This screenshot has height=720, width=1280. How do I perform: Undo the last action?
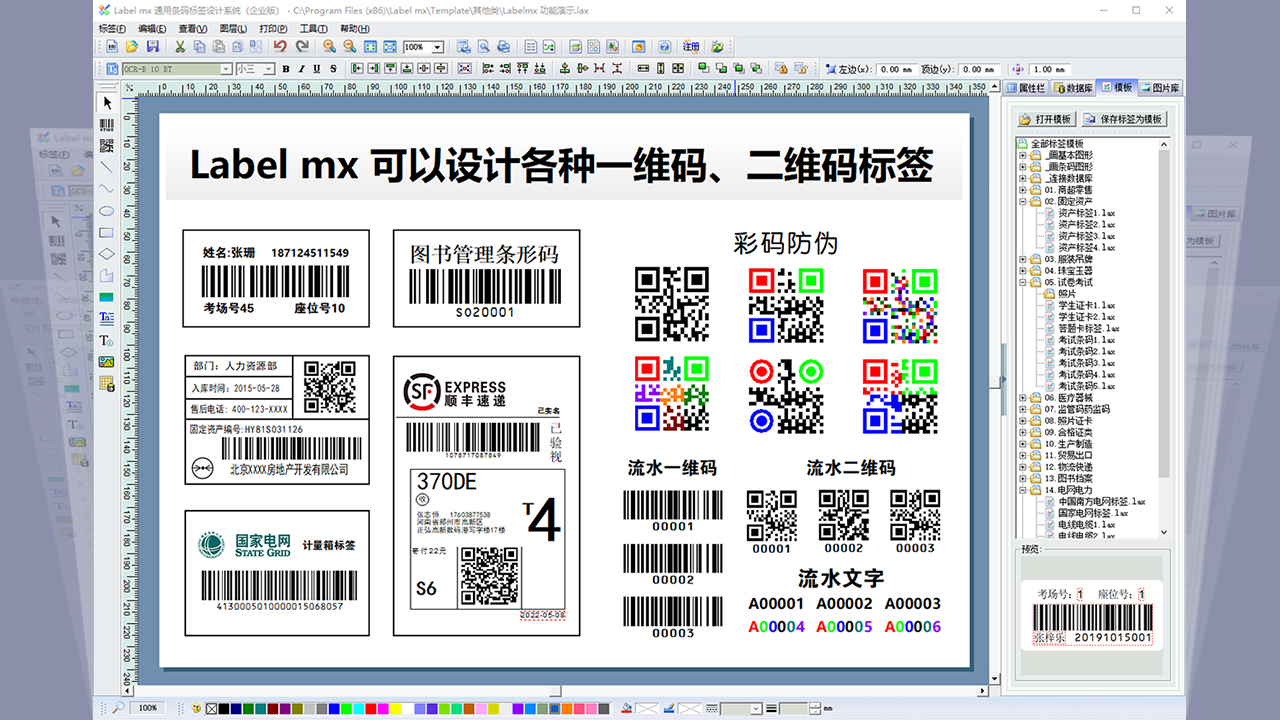279,46
